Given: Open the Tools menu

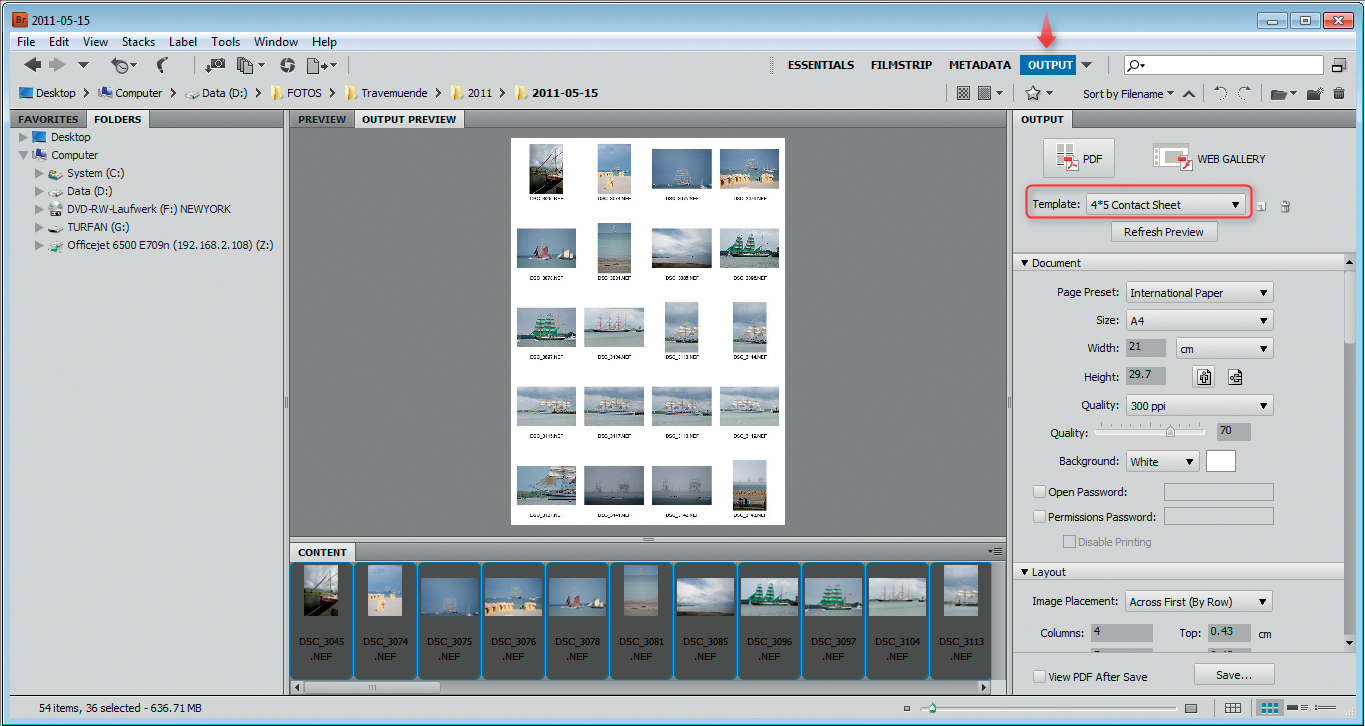Looking at the screenshot, I should (225, 42).
